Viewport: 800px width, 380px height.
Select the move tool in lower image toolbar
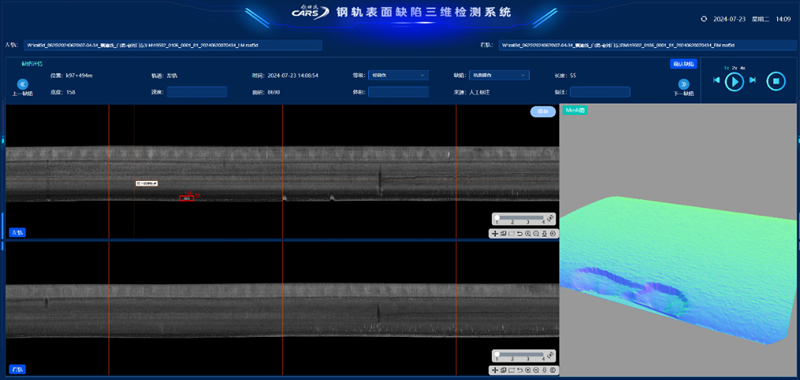pyautogui.click(x=495, y=370)
